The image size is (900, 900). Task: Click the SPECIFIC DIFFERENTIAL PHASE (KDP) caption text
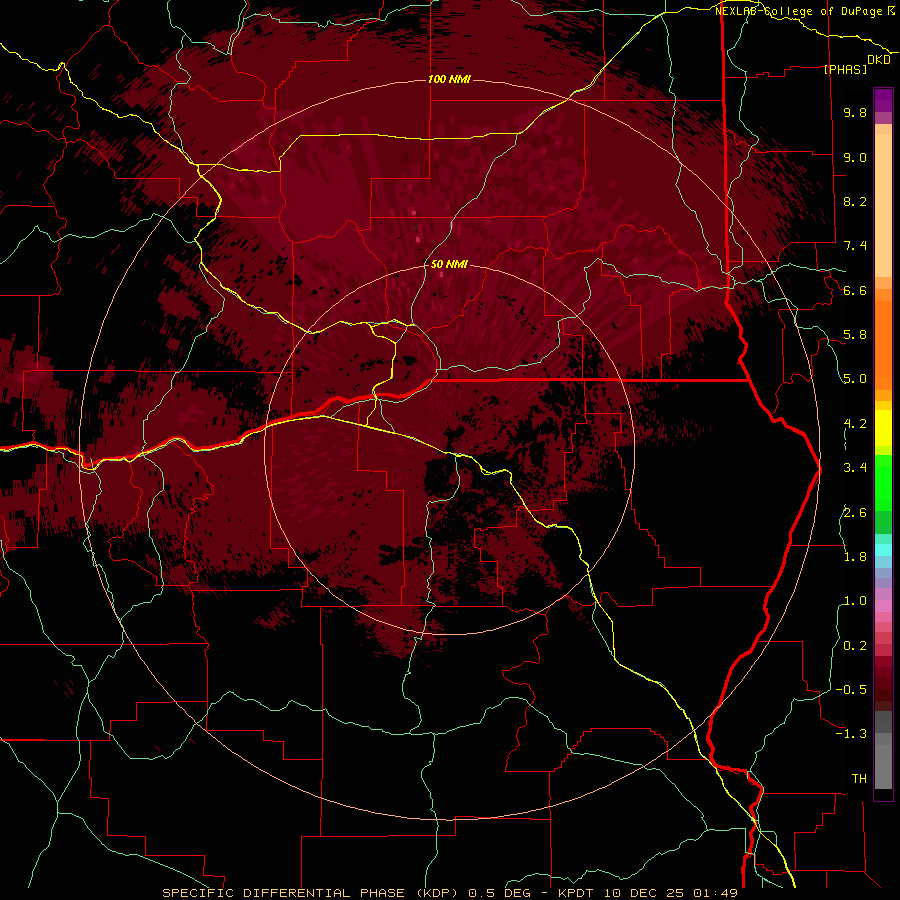tap(308, 893)
